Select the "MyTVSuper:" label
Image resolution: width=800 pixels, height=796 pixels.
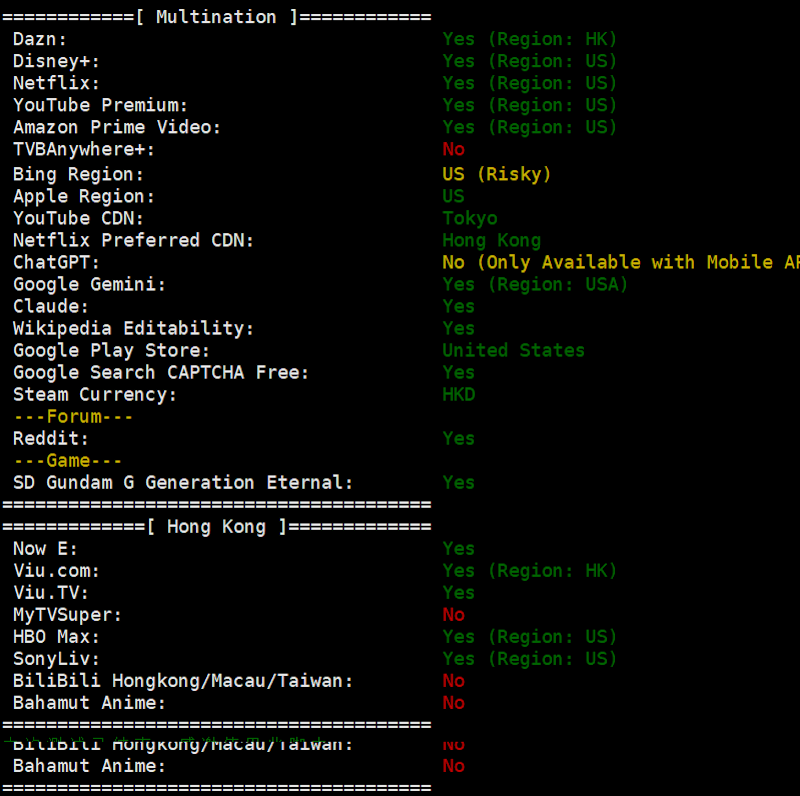click(67, 615)
